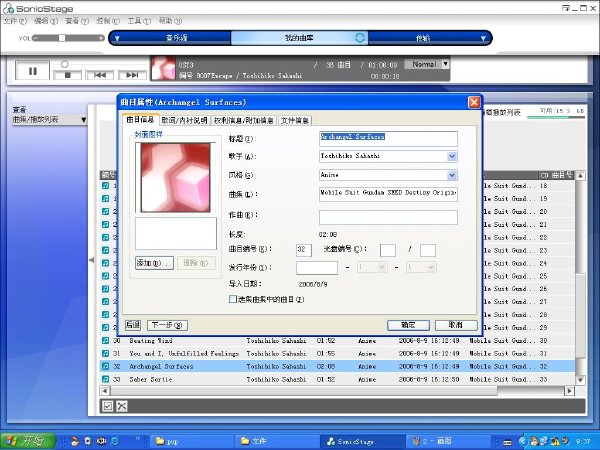Close the 曲目属性 dialog with X

(x=474, y=102)
